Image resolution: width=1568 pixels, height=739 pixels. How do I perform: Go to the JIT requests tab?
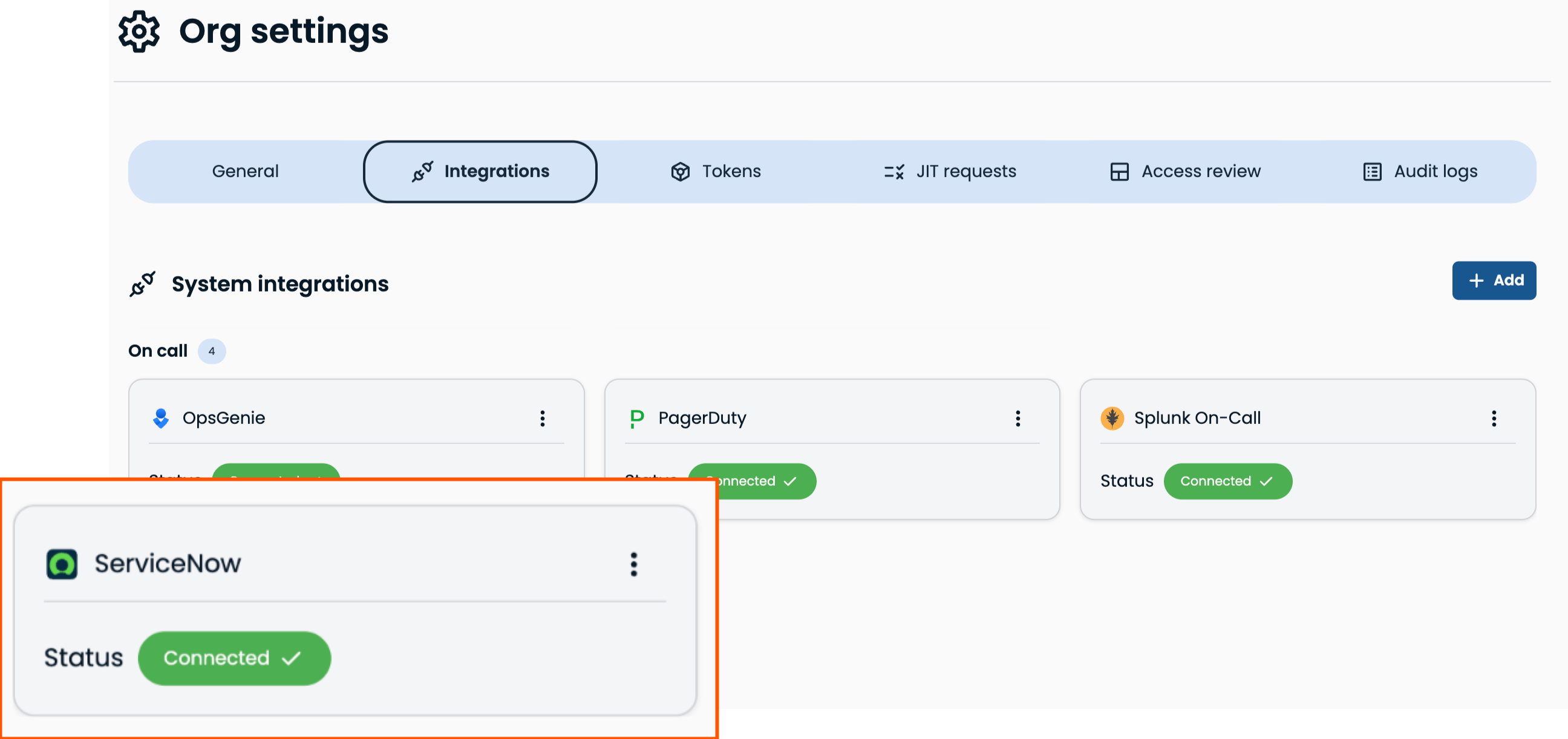tap(950, 172)
